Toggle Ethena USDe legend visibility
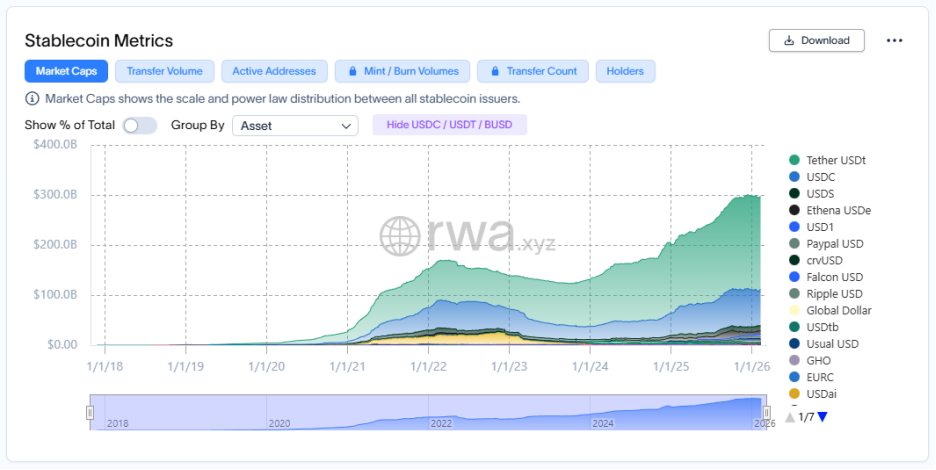 (838, 210)
